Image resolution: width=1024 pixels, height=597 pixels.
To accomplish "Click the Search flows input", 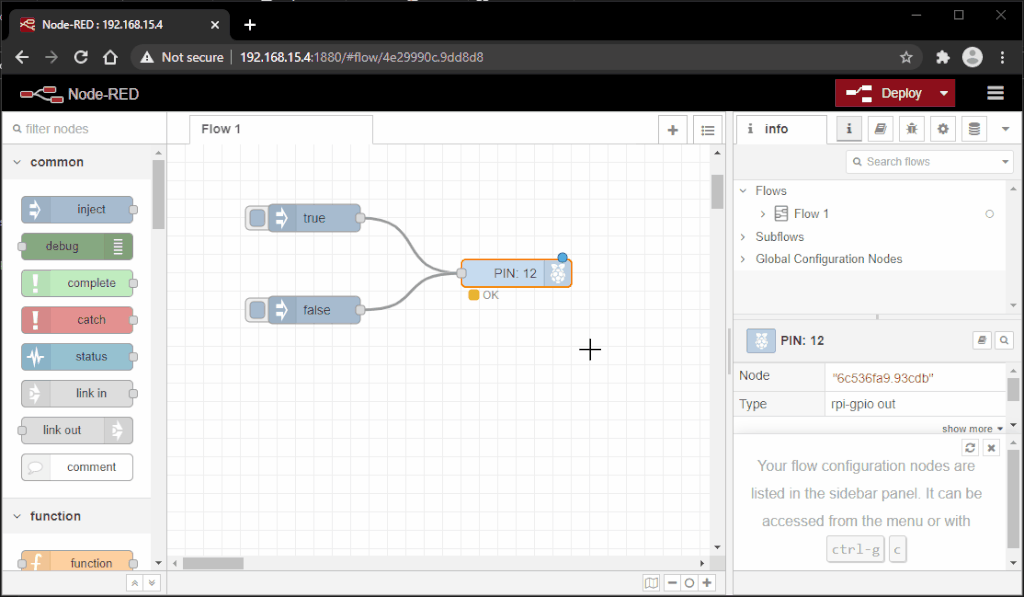I will 923,161.
